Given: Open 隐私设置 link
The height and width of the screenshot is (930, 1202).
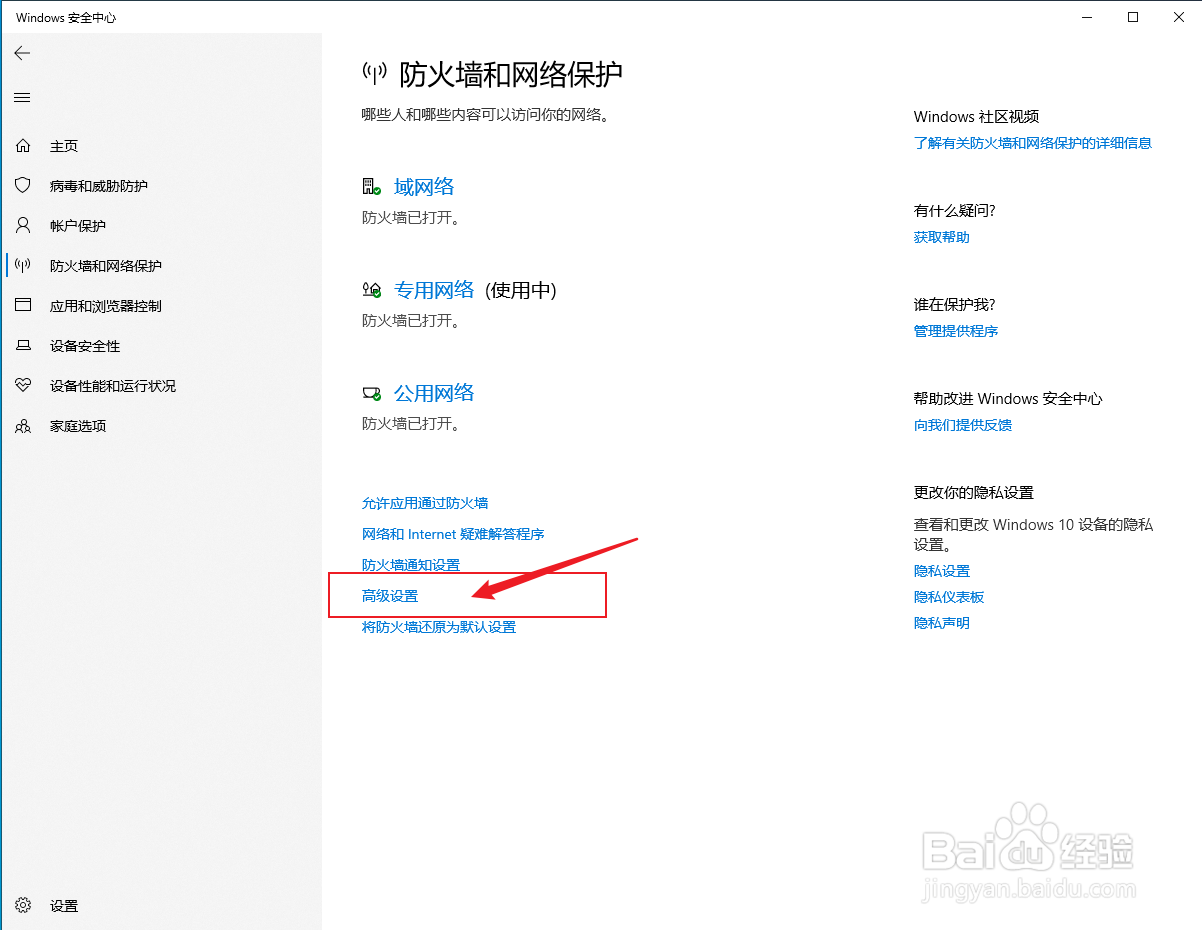Looking at the screenshot, I should [942, 571].
